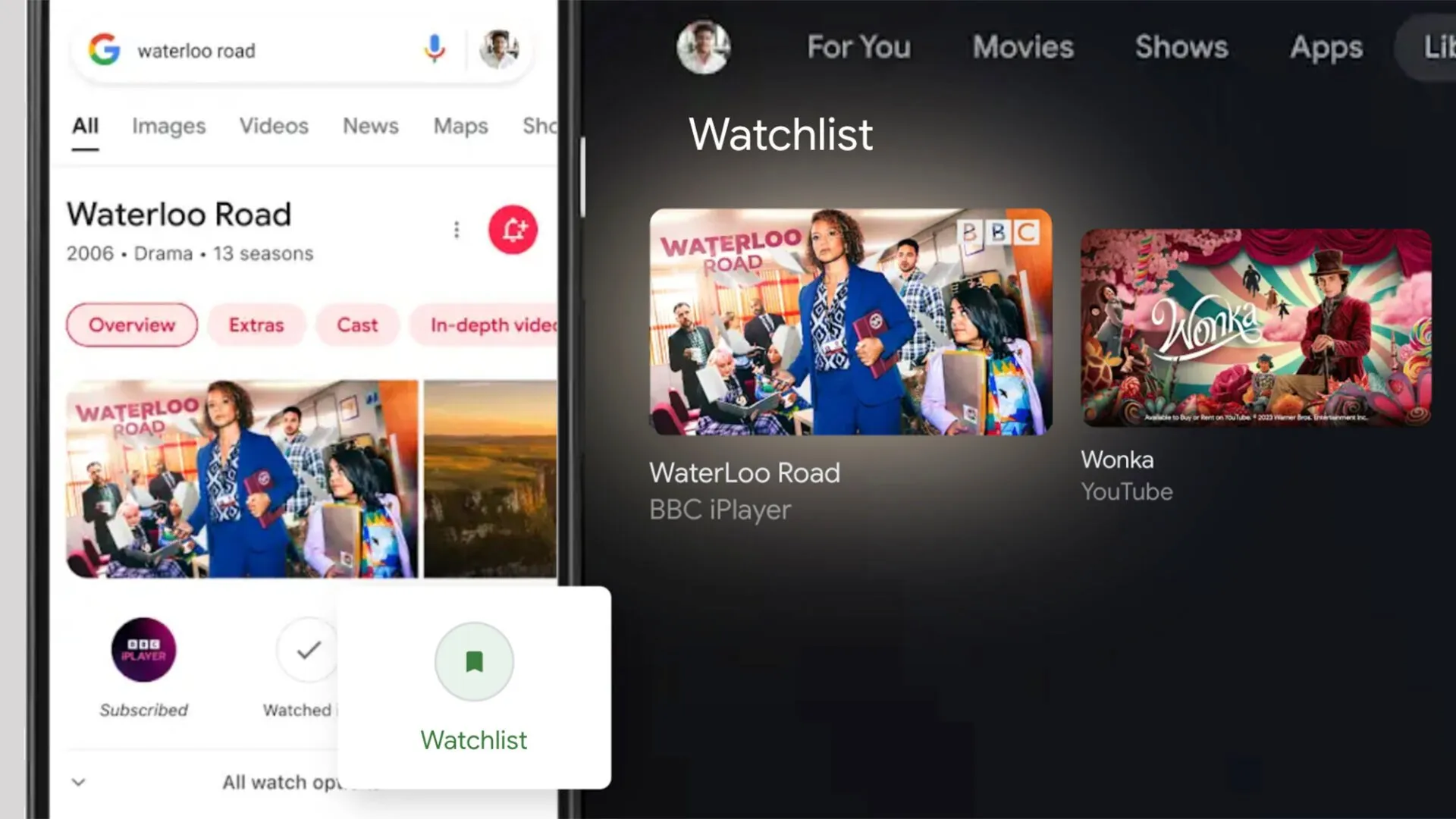
Task: Select the three-dot more options icon
Action: tap(456, 230)
